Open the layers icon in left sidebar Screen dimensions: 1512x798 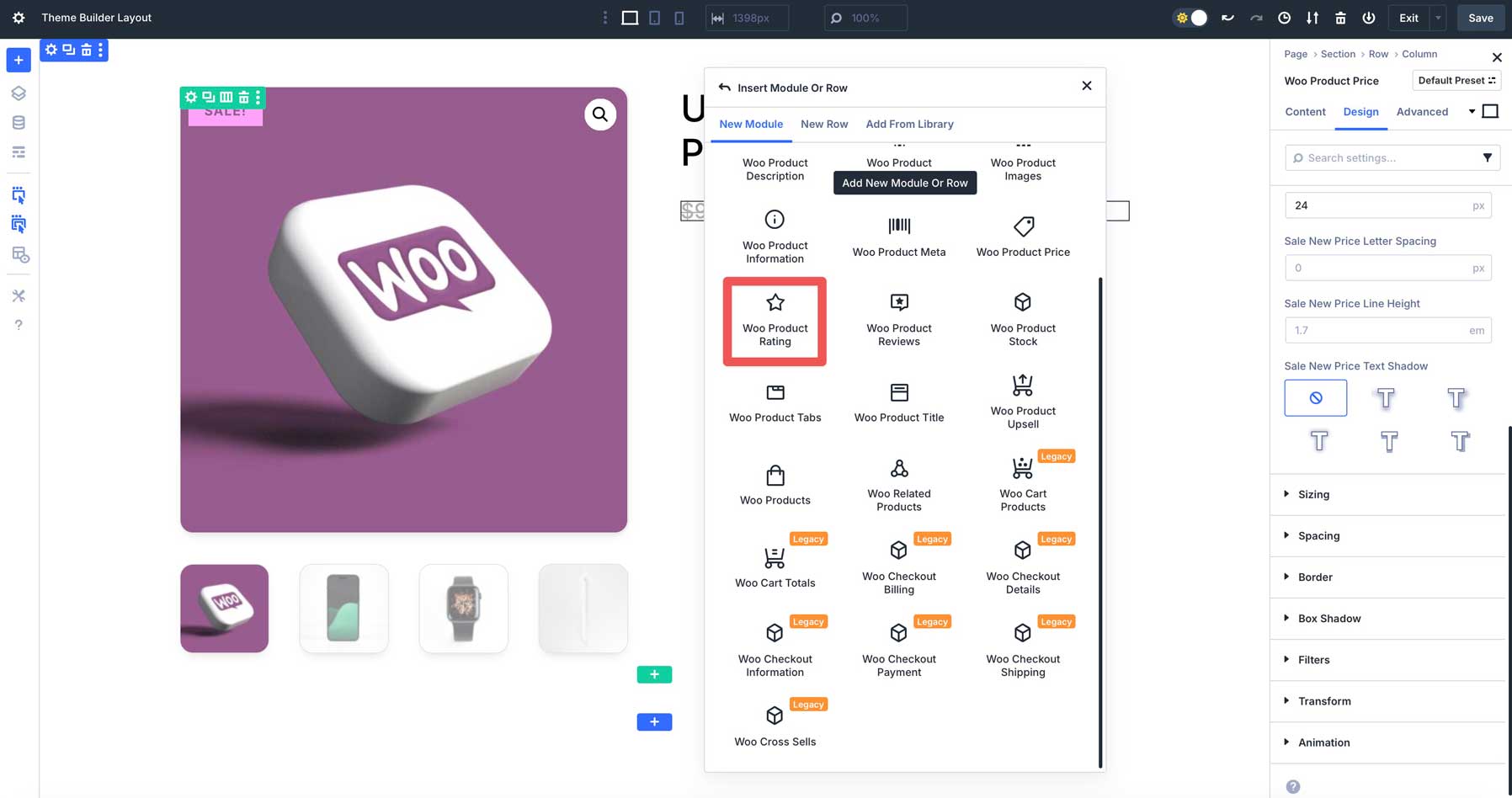pyautogui.click(x=18, y=93)
